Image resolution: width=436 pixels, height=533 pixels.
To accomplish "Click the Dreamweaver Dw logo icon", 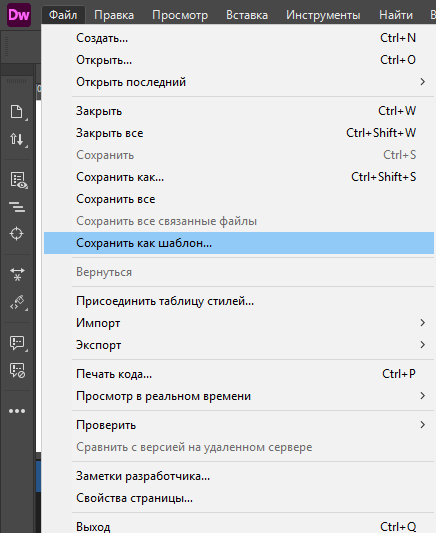I will [19, 15].
